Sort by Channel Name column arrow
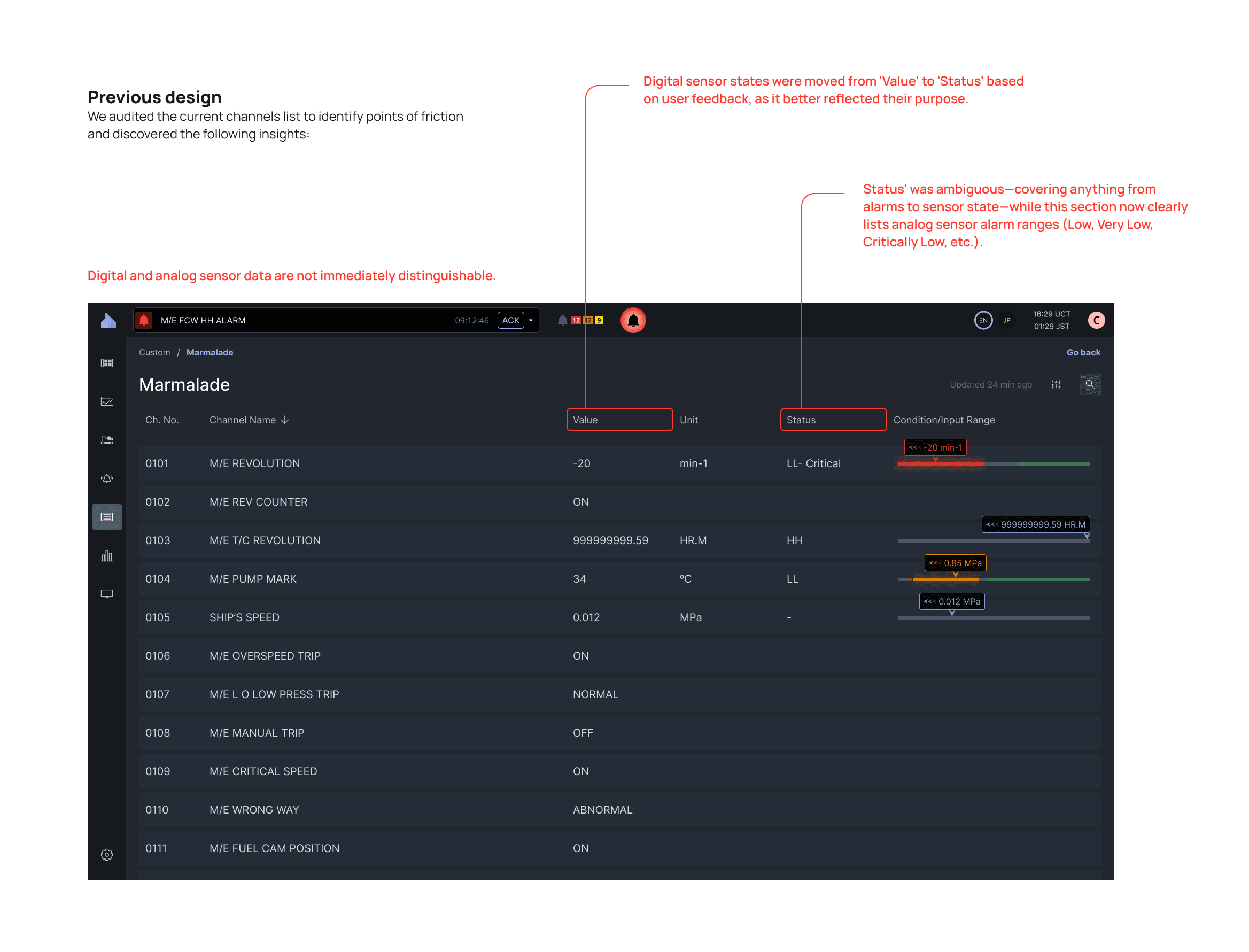This screenshot has width=1249, height=952. 284,420
